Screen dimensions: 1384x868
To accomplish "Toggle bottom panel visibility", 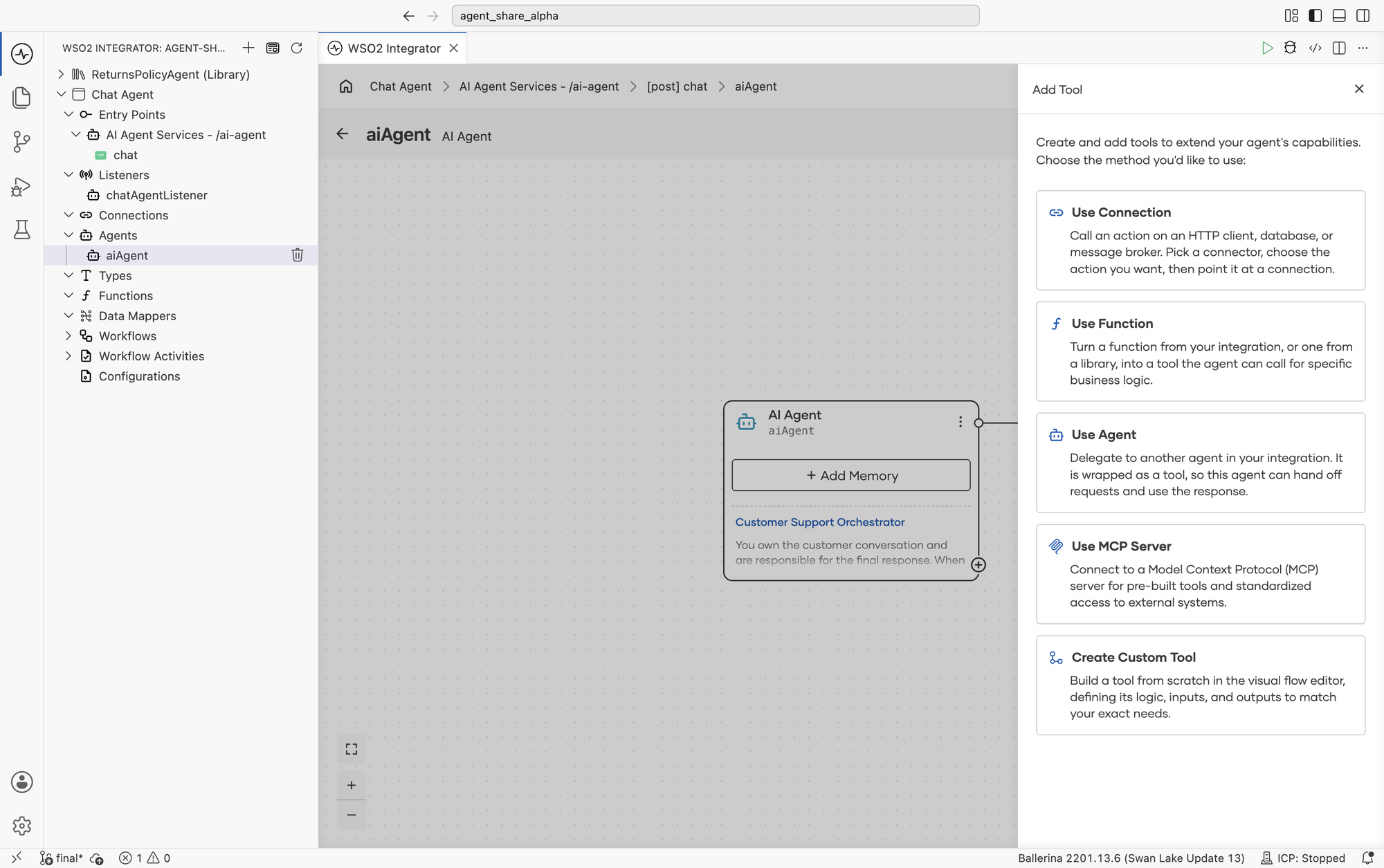I will [x=1339, y=15].
